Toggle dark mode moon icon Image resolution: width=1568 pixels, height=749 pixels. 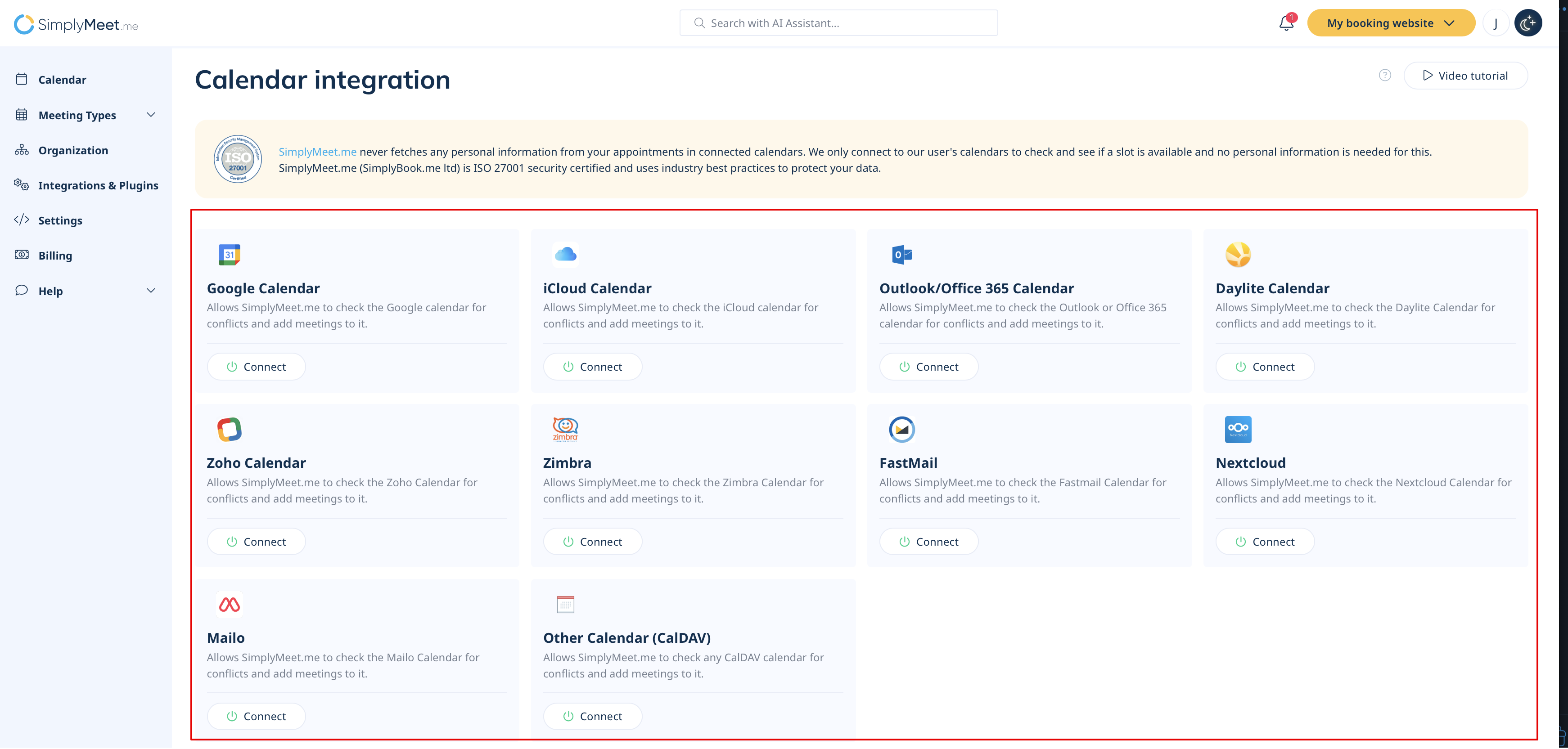point(1528,23)
